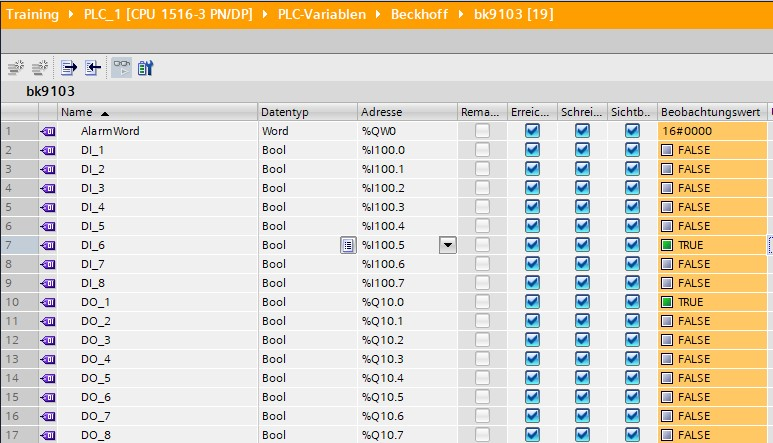Viewport: 773px width, 443px height.
Task: Click Sichtb.. column header
Action: point(632,112)
